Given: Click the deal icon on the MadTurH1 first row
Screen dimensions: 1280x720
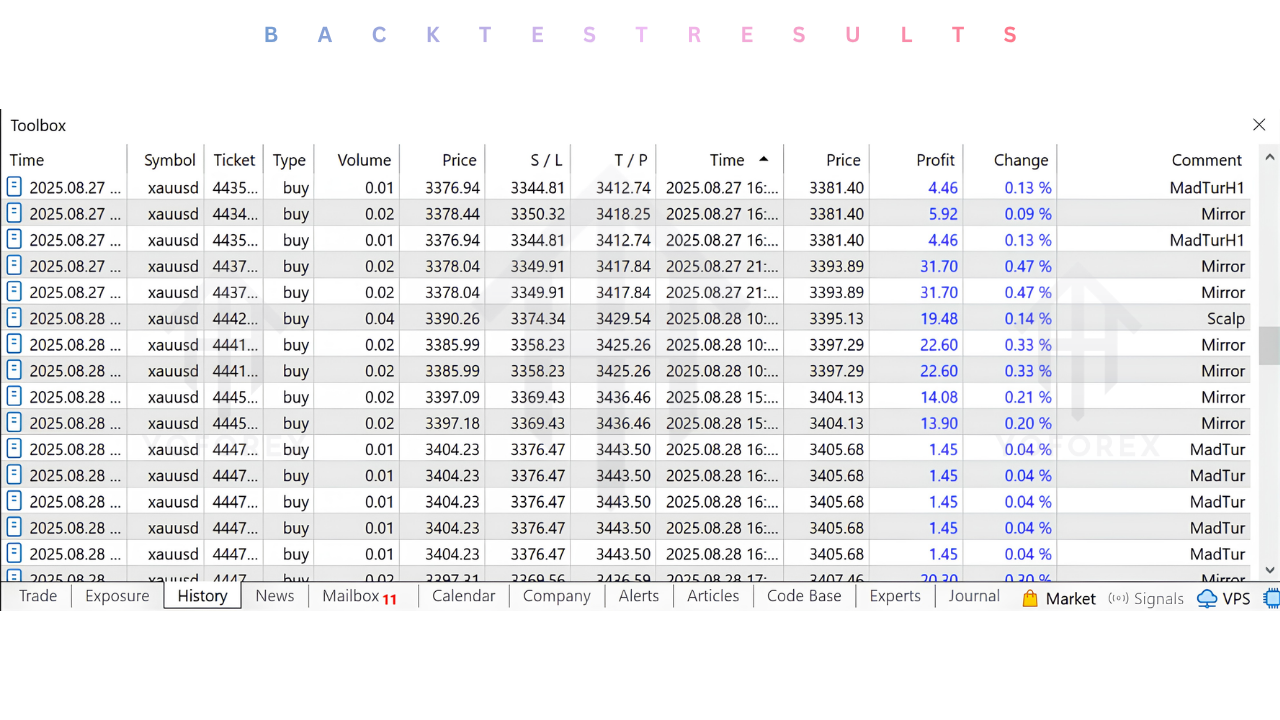Looking at the screenshot, I should click(x=14, y=187).
